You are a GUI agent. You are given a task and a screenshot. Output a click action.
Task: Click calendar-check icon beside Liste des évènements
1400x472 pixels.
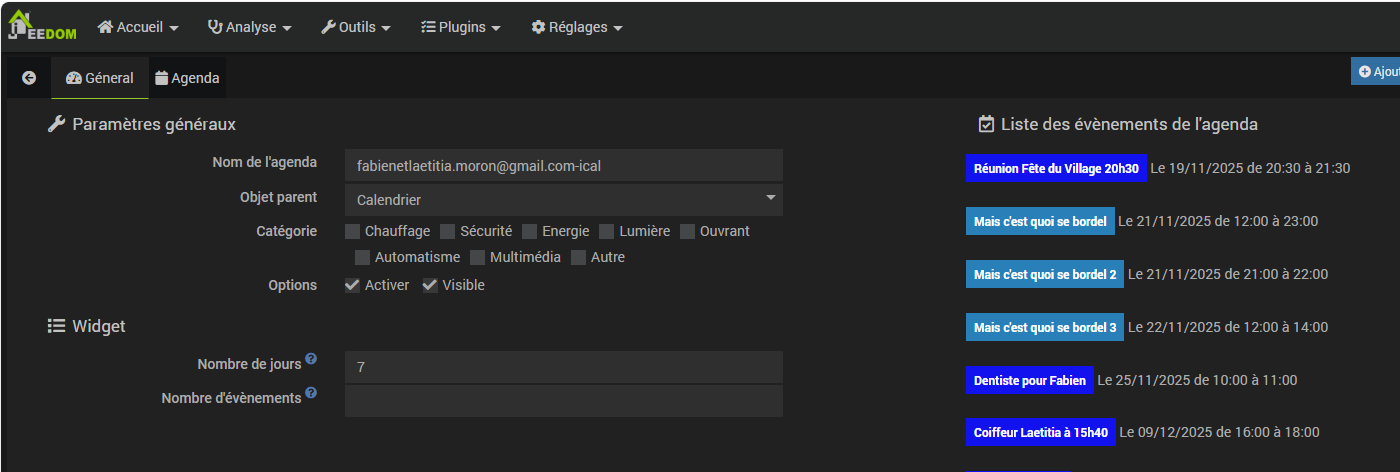point(986,124)
